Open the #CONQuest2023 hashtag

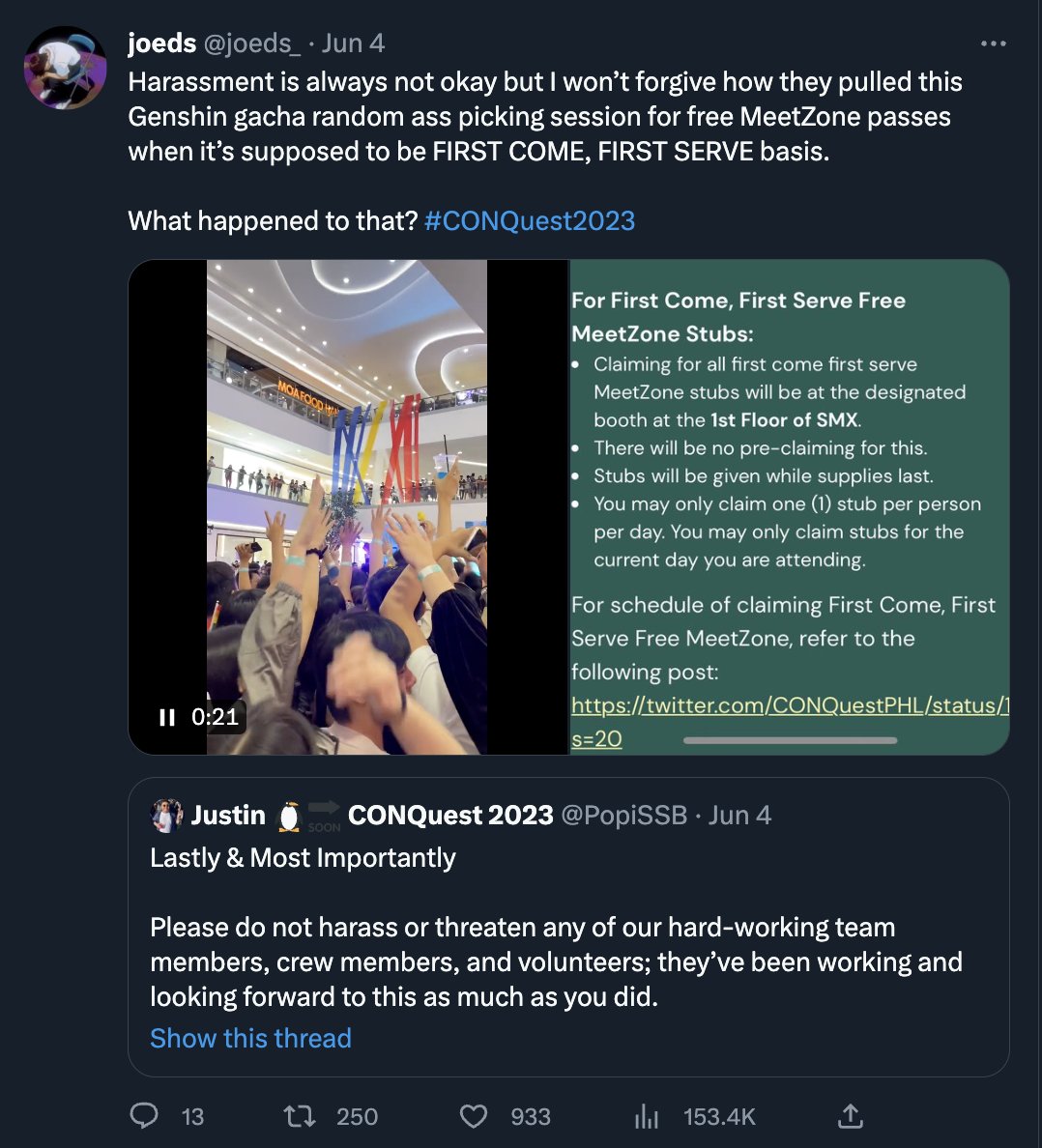point(530,221)
